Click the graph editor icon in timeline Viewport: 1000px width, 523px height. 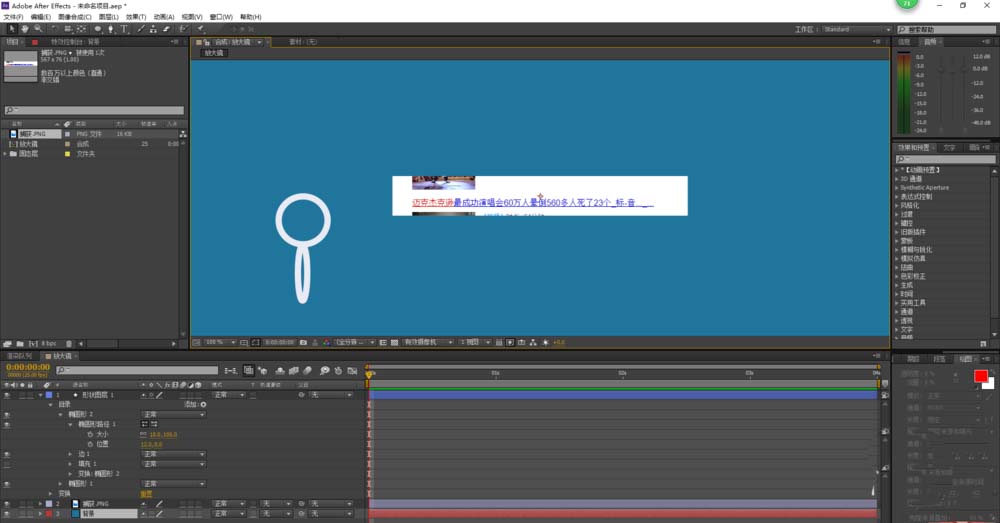(x=352, y=371)
